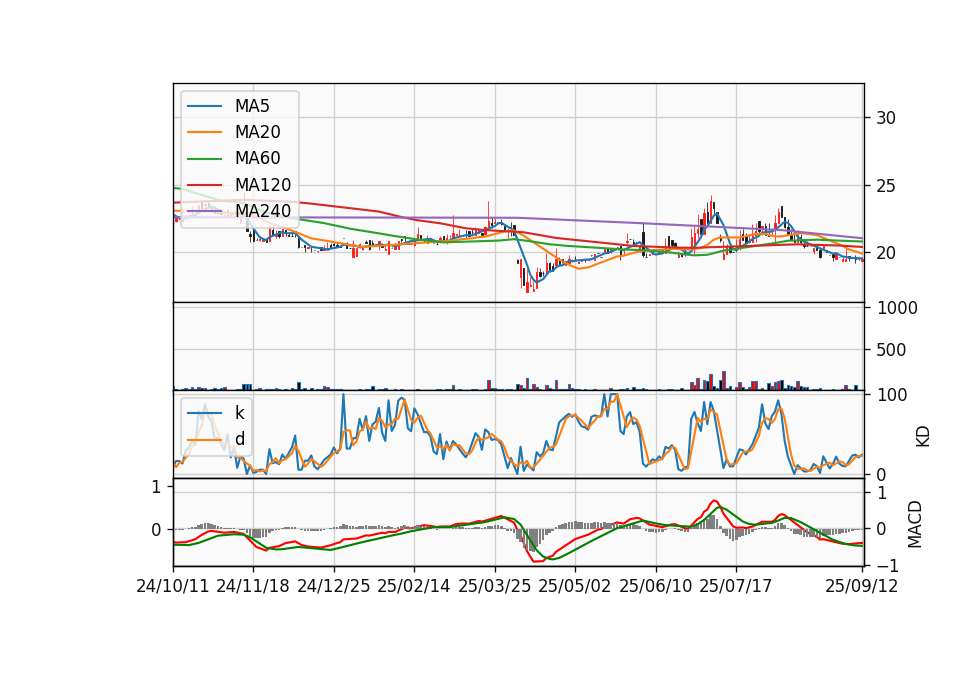Click the orange MA20 legend line swatch
The image size is (960, 690).
[204, 132]
